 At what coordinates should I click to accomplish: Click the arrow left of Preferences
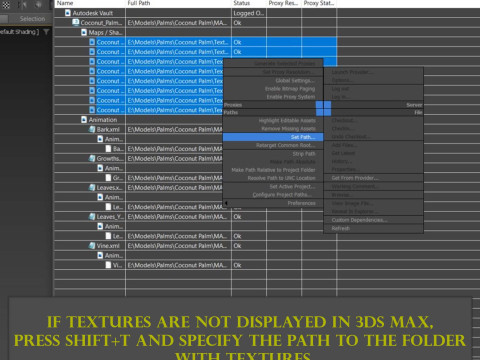226,203
